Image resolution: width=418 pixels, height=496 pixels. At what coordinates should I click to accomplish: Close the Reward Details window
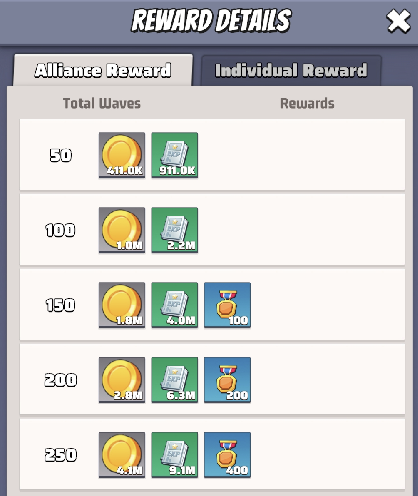click(398, 21)
